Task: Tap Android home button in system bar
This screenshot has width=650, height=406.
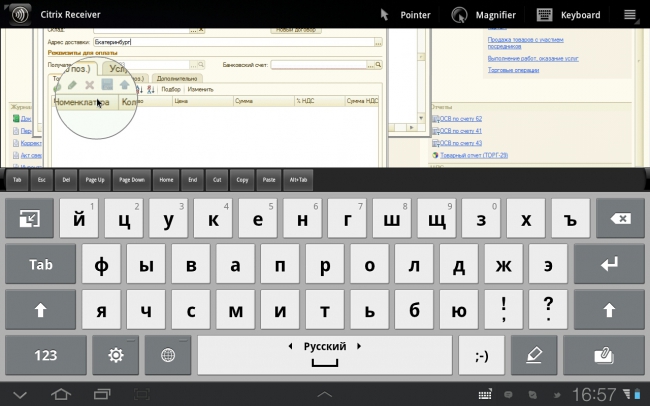Action: tap(61, 394)
